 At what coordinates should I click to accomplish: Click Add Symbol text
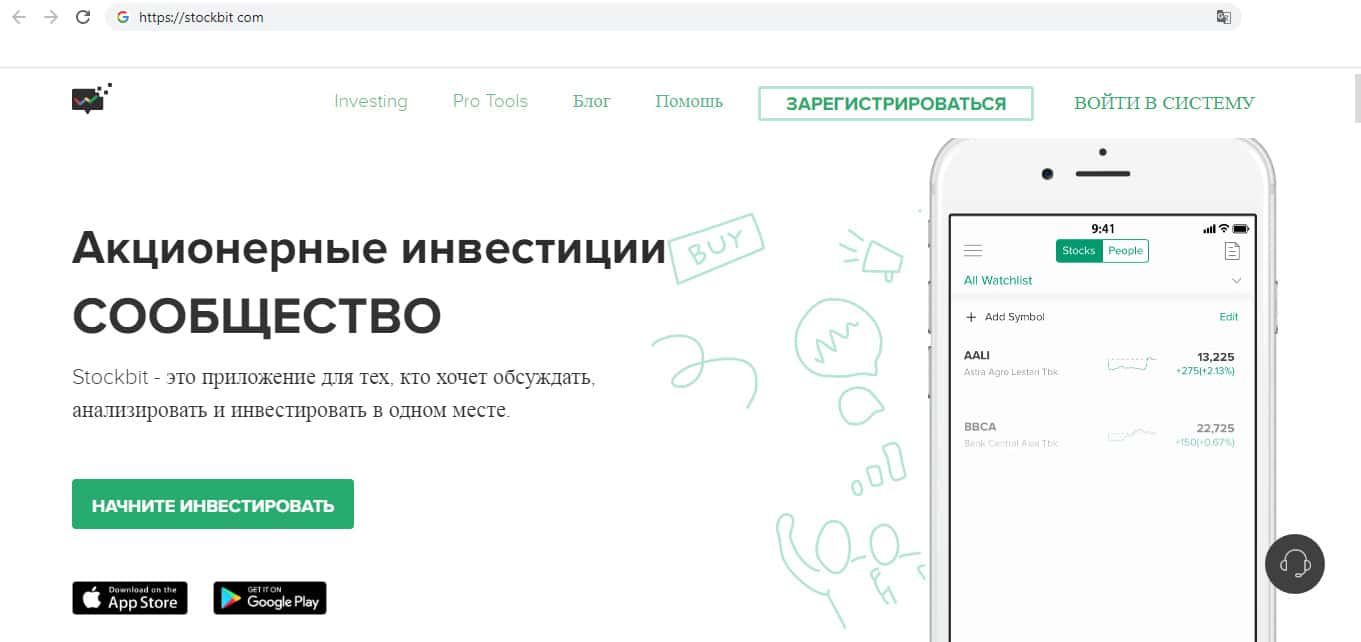(x=1014, y=317)
